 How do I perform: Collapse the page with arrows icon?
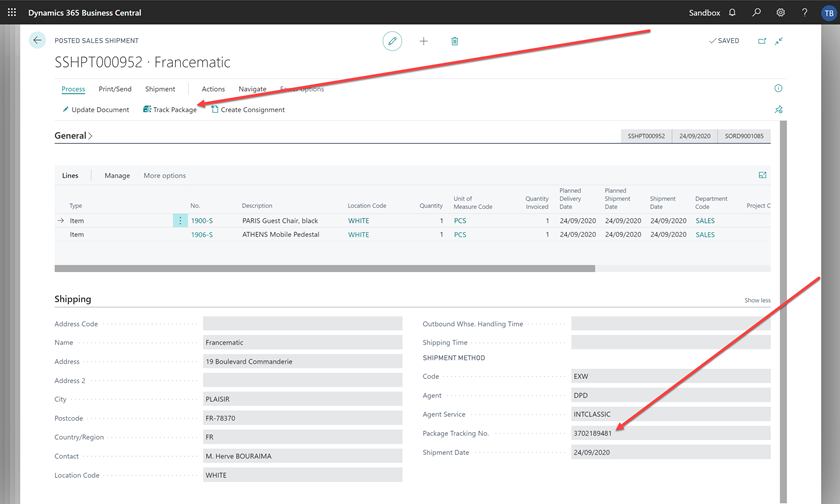click(x=779, y=41)
